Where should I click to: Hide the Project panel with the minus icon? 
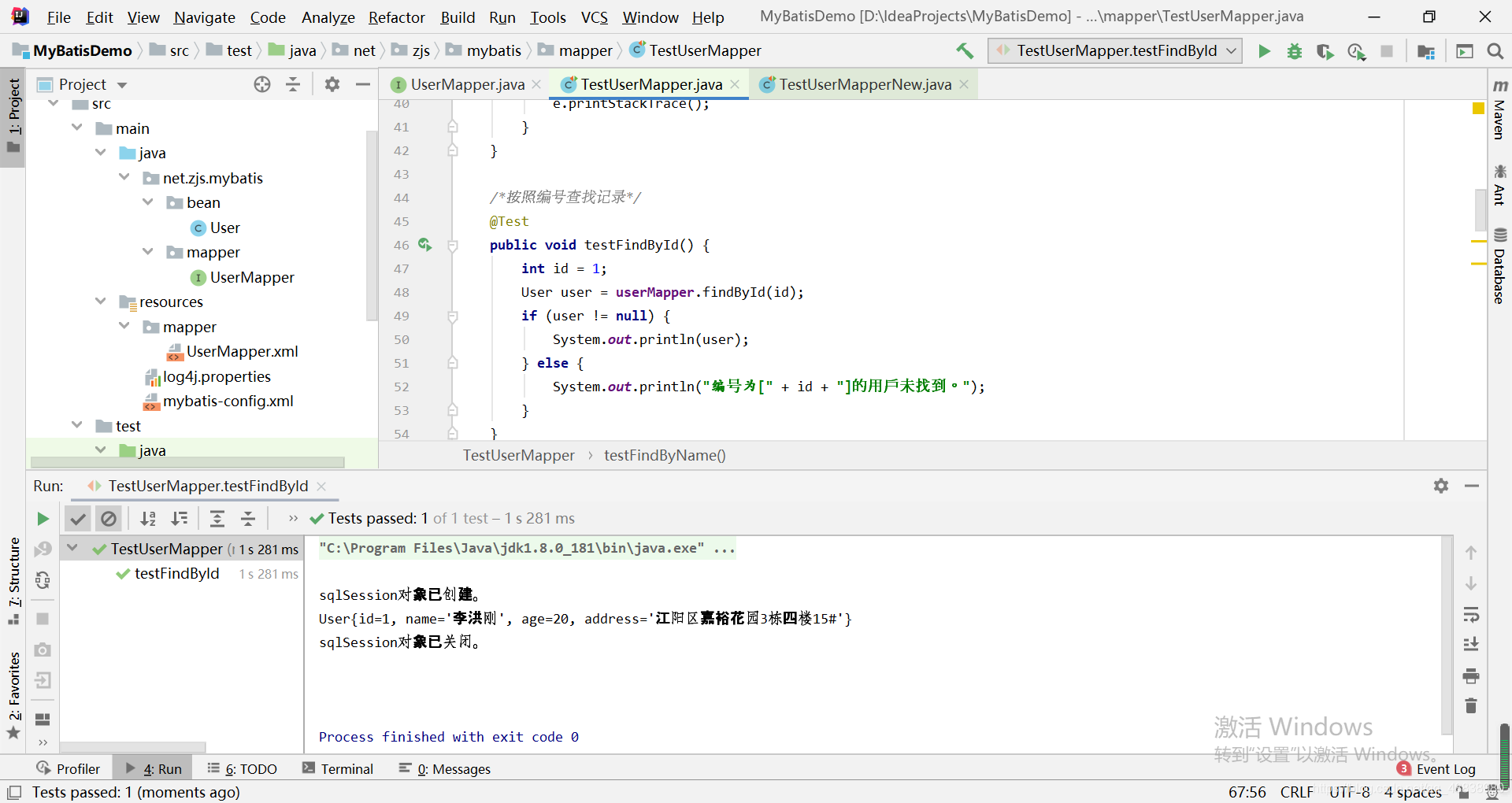click(x=363, y=84)
